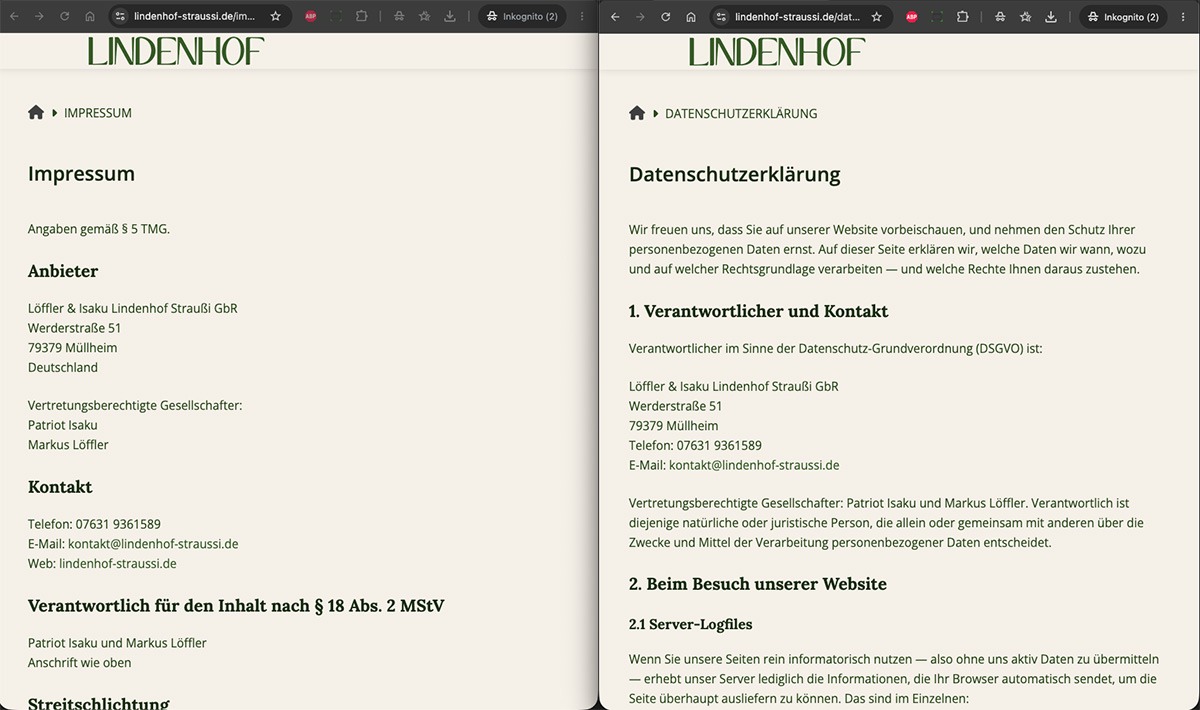Go back in the Datenschutzerklärung window
This screenshot has width=1200, height=710.
pos(614,16)
